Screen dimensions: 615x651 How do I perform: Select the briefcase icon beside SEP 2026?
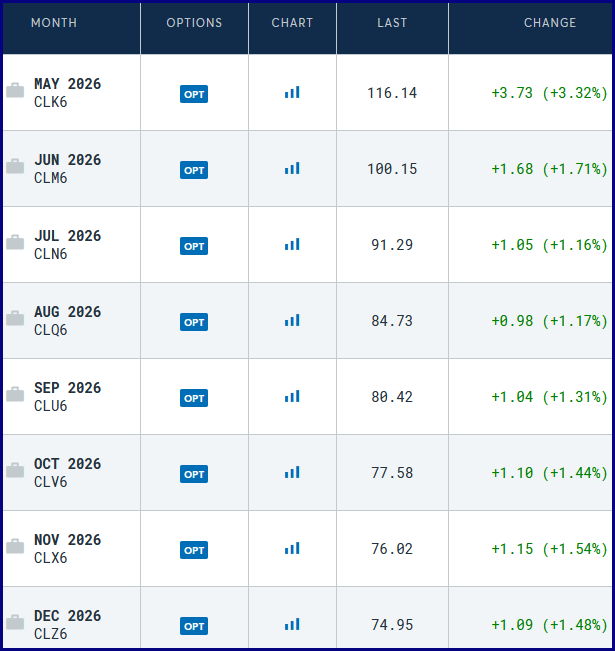15,395
